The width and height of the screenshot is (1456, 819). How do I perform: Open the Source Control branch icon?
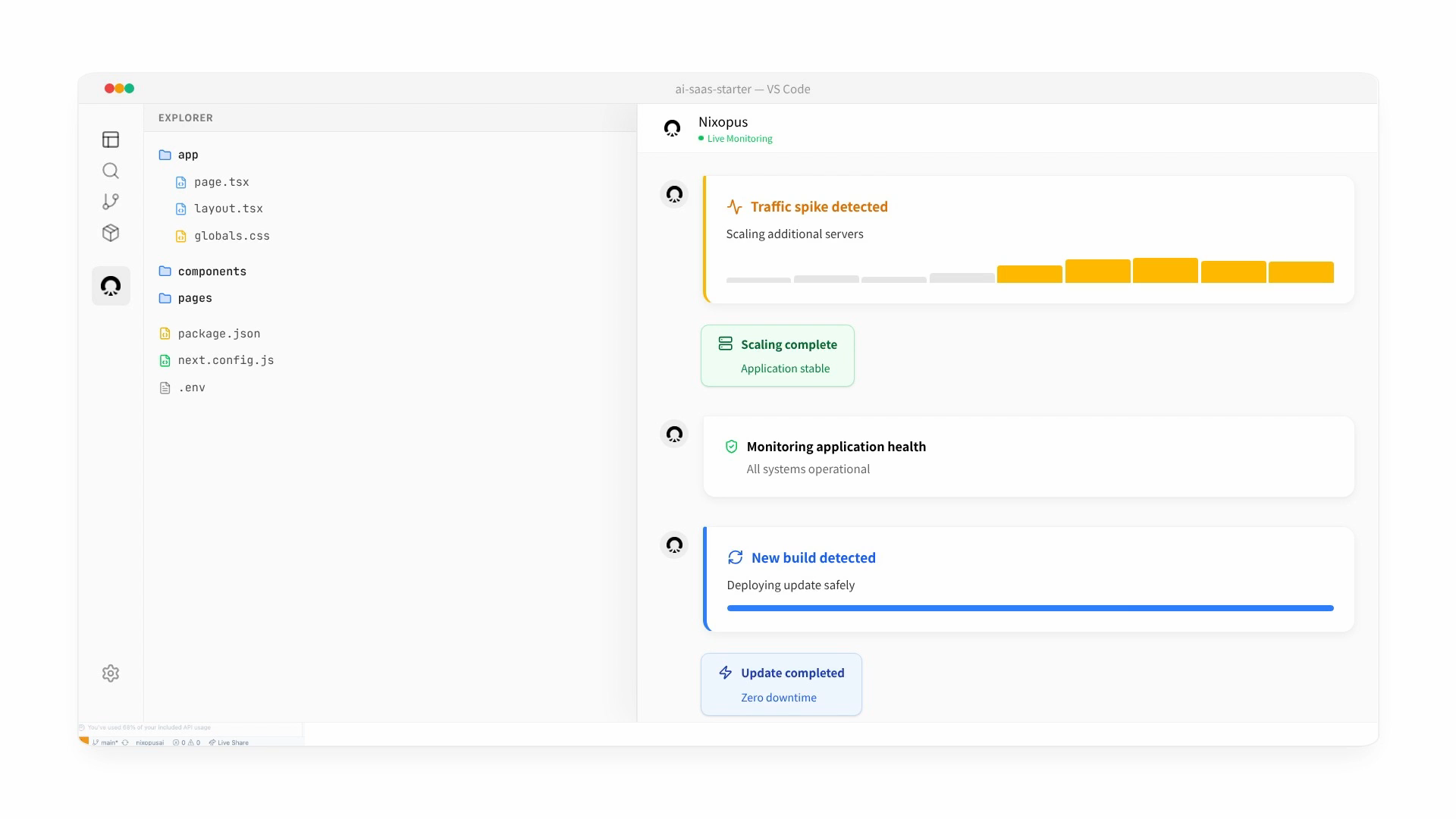[111, 201]
